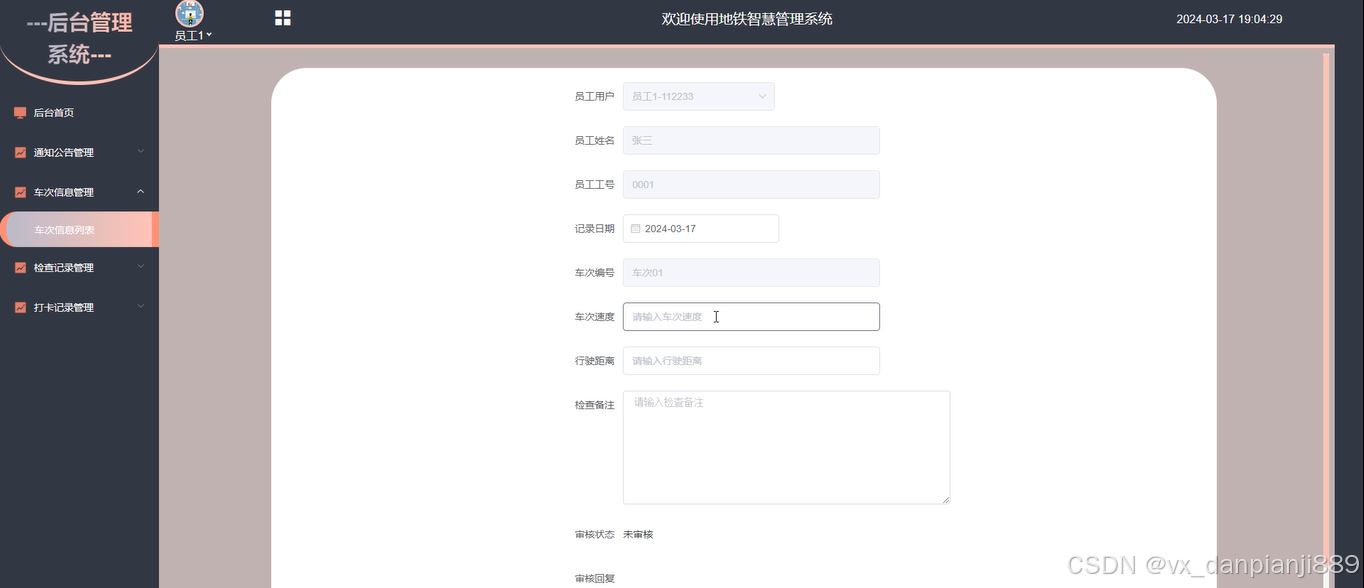1364x588 pixels.
Task: Click the textarea resize handle corner
Action: point(944,498)
